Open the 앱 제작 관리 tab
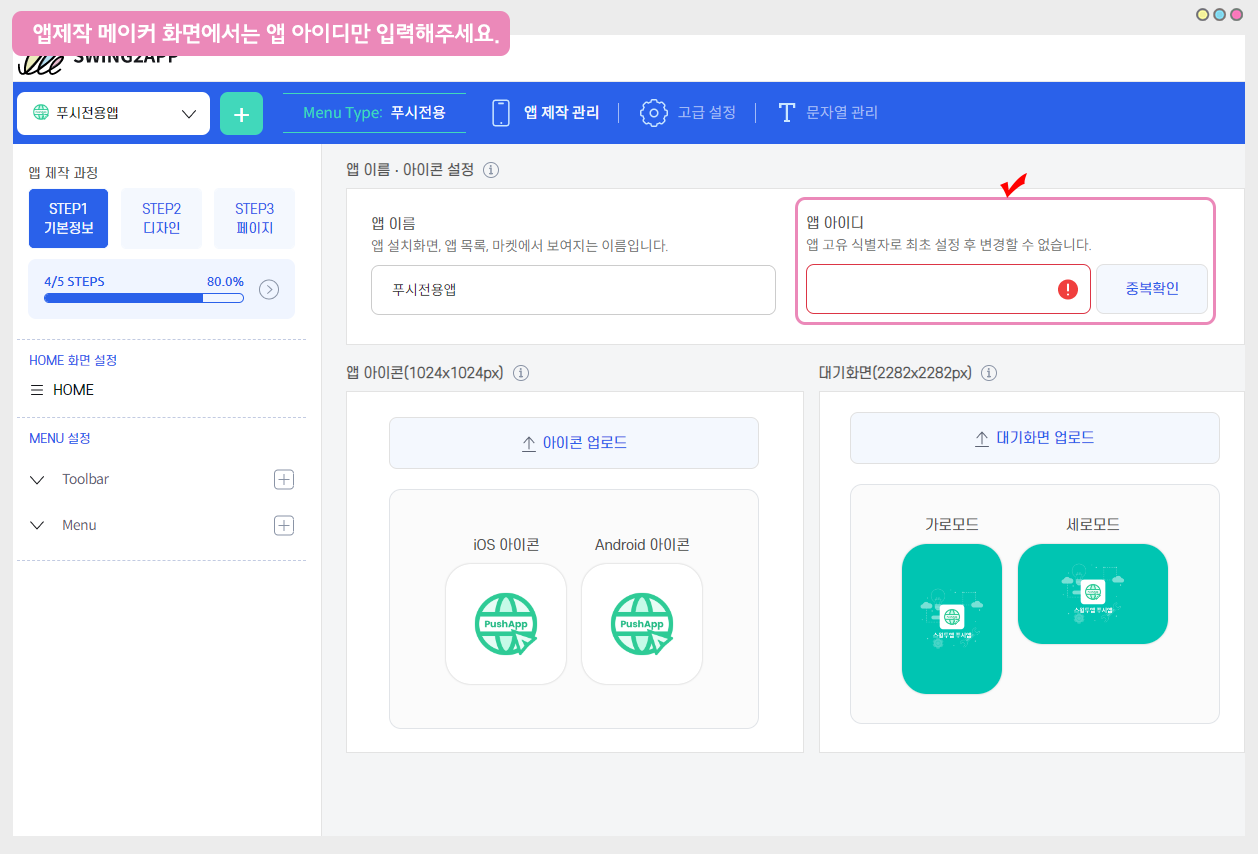 click(546, 113)
